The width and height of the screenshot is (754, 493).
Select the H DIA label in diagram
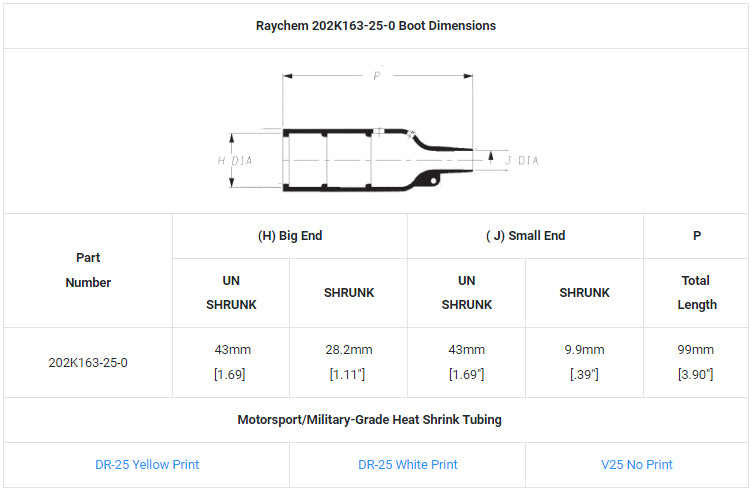coord(235,160)
